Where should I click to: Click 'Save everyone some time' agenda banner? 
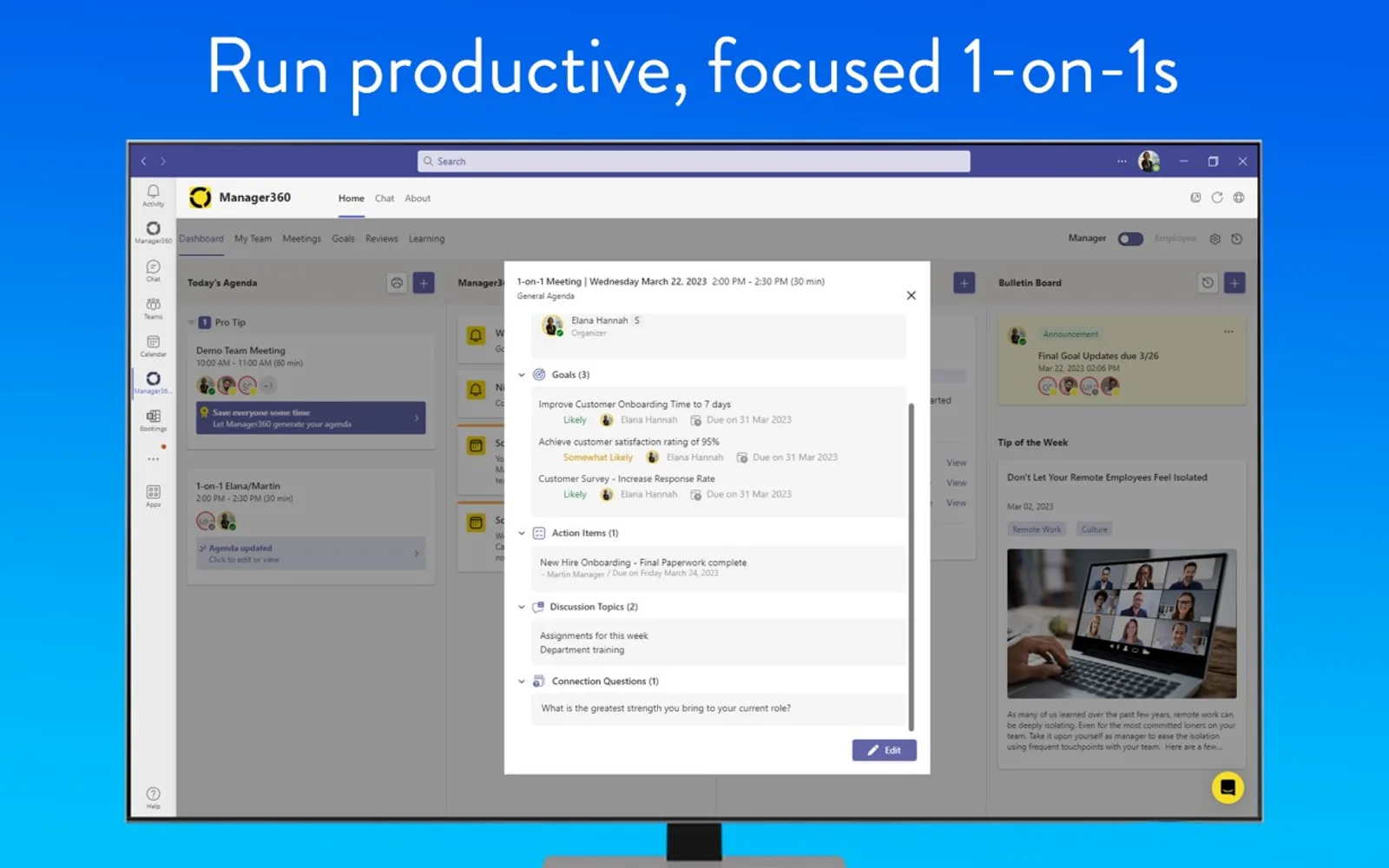click(x=310, y=418)
